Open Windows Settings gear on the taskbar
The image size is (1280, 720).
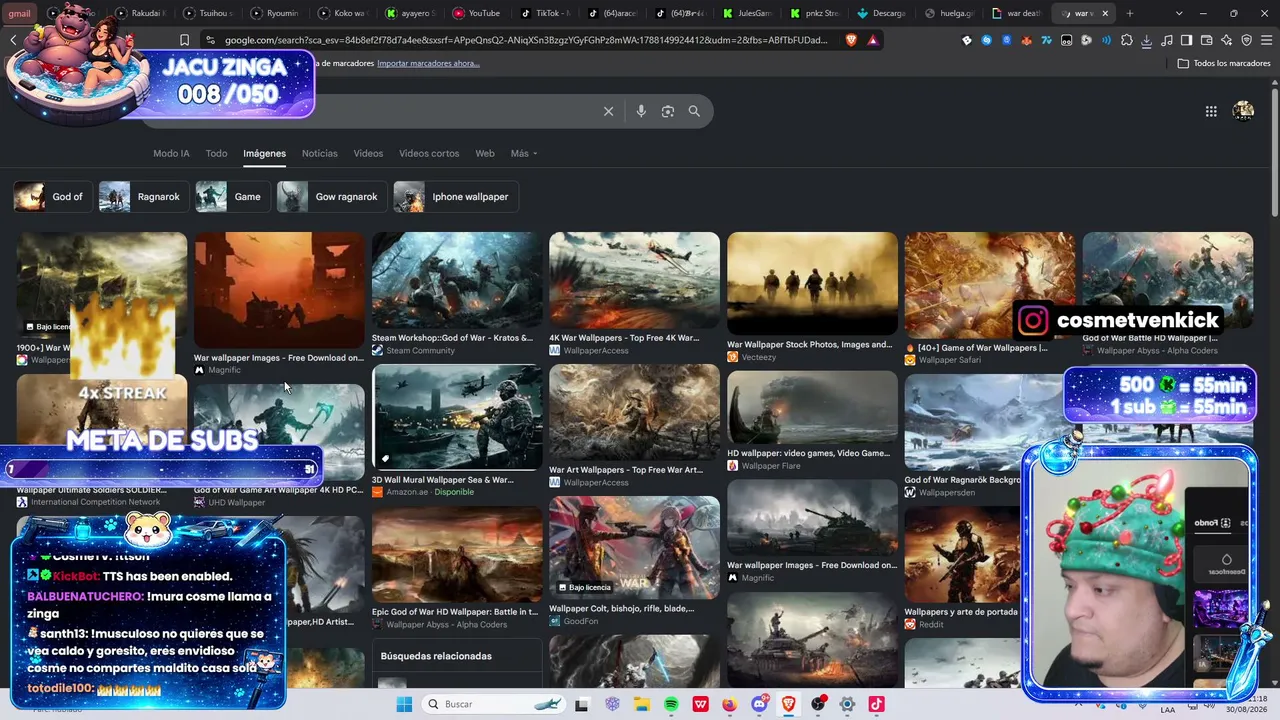[x=847, y=704]
